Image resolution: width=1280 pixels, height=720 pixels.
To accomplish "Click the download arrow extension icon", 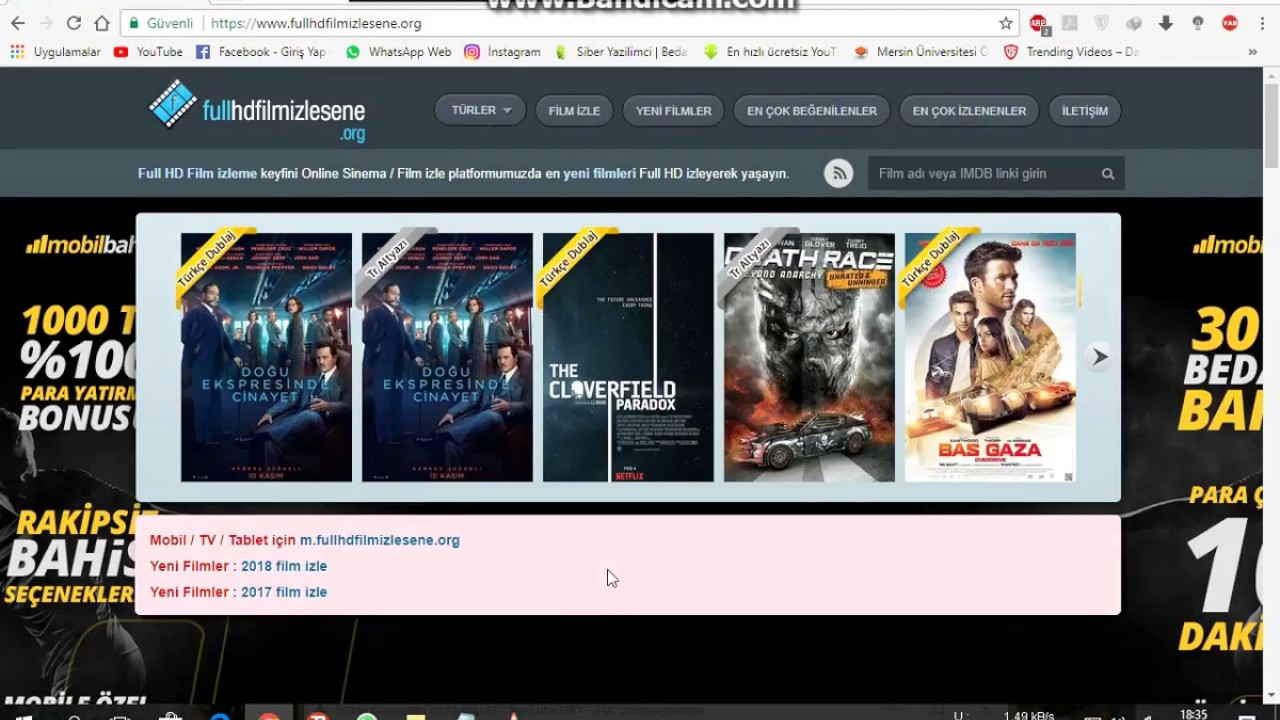I will [x=1166, y=23].
